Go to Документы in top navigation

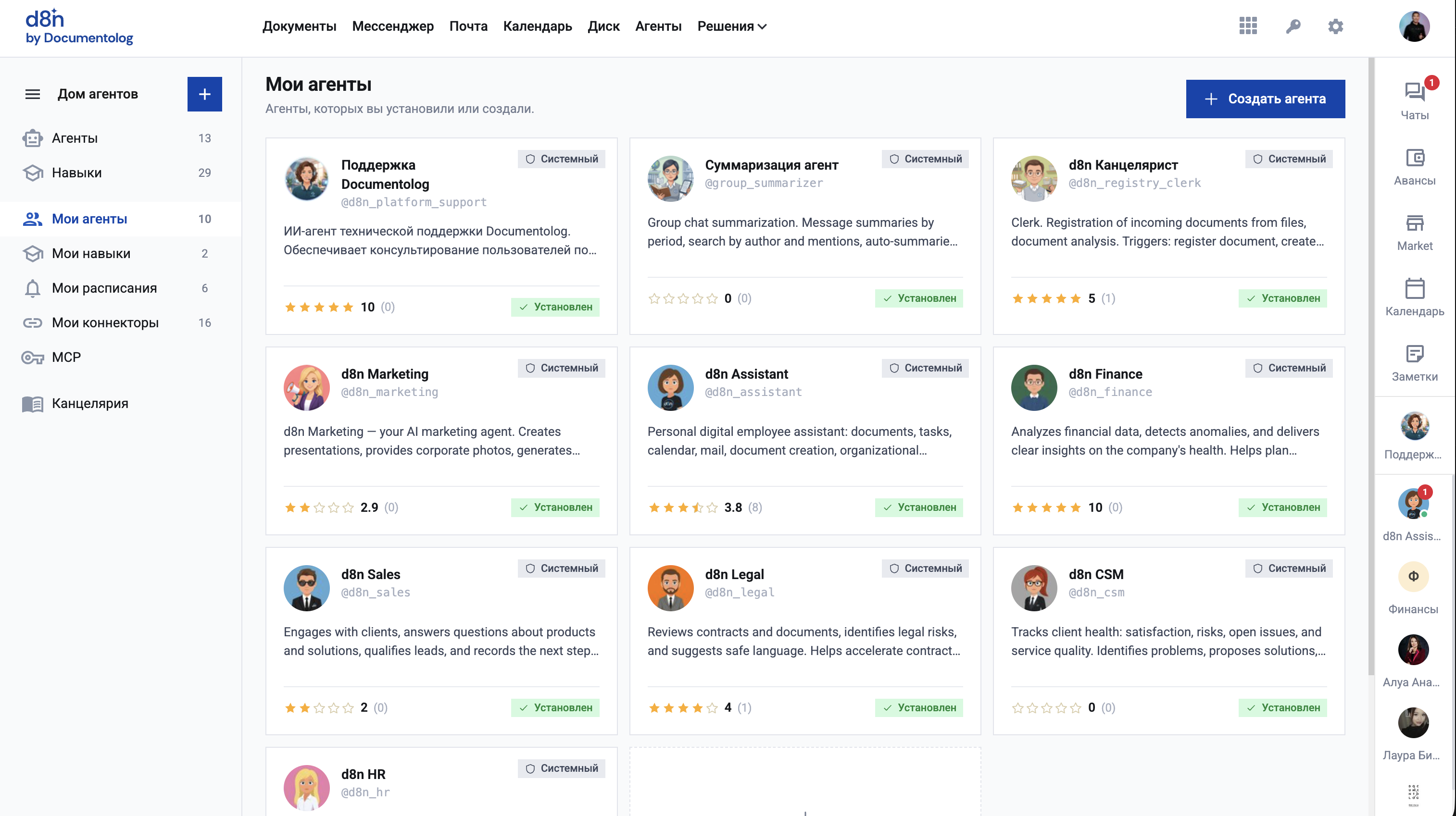click(x=299, y=26)
